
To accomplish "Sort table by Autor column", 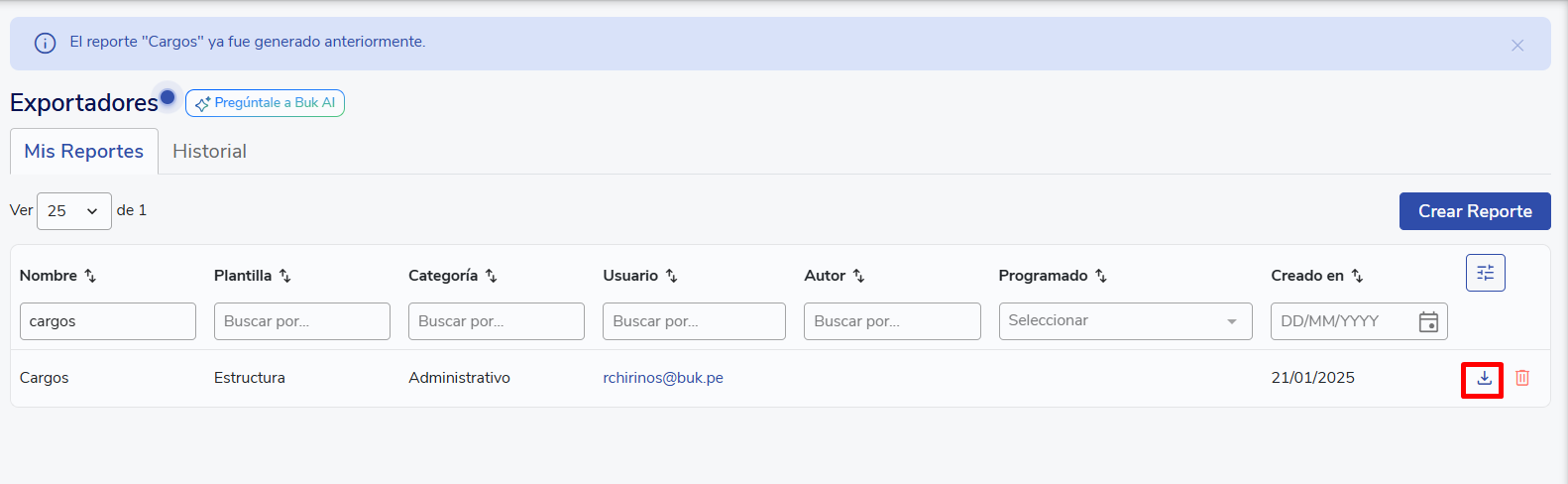I will [x=858, y=276].
